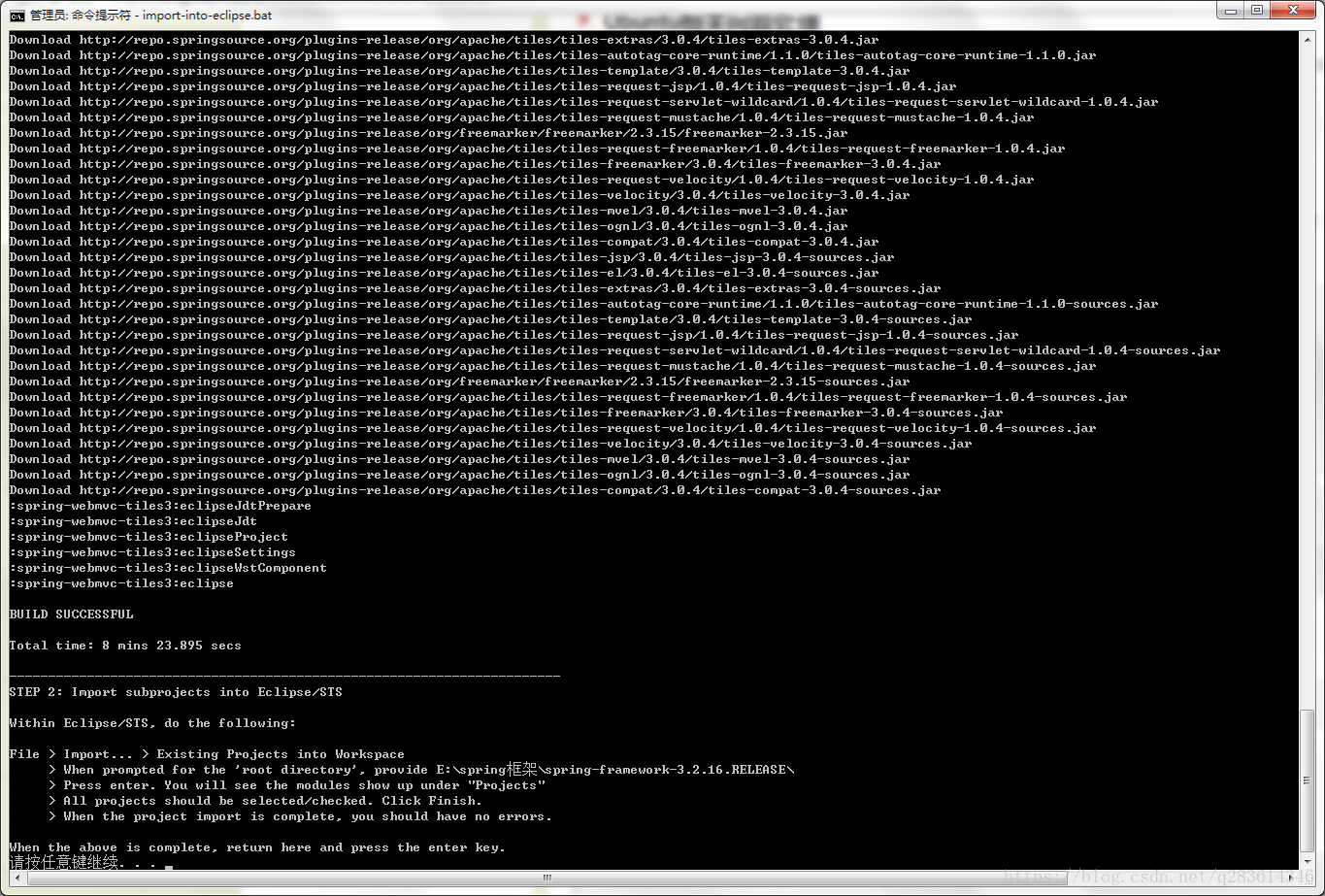The image size is (1325, 896).
Task: Click the BUILD SUCCESSFUL line
Action: click(72, 614)
